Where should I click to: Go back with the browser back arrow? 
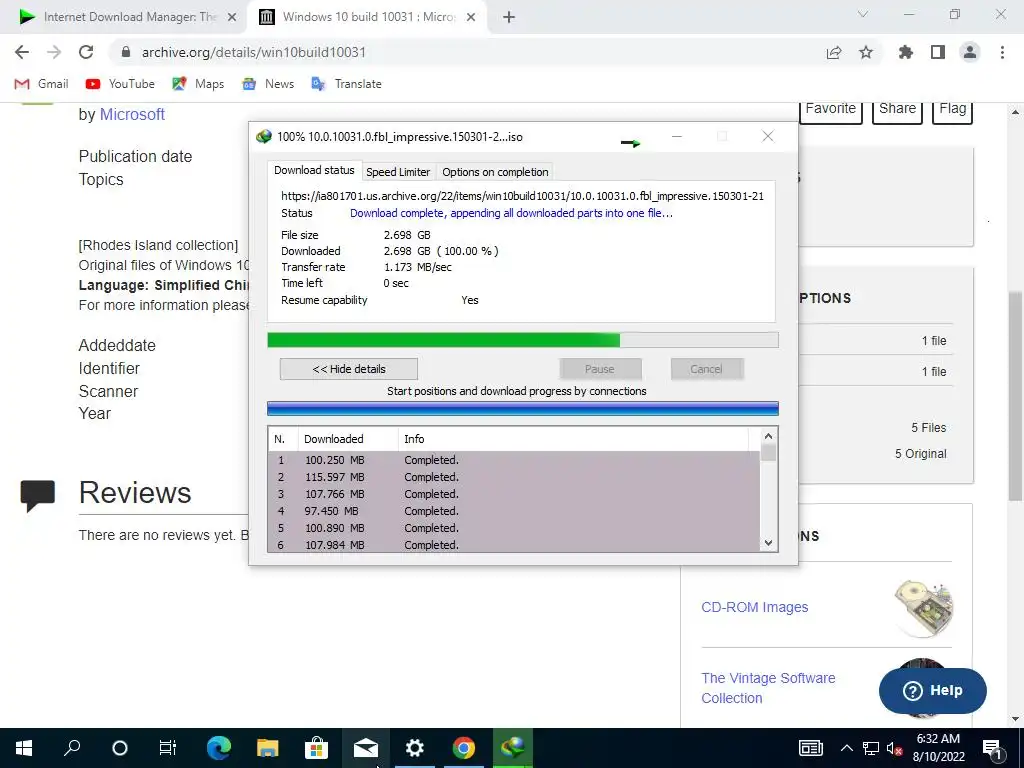pos(22,52)
